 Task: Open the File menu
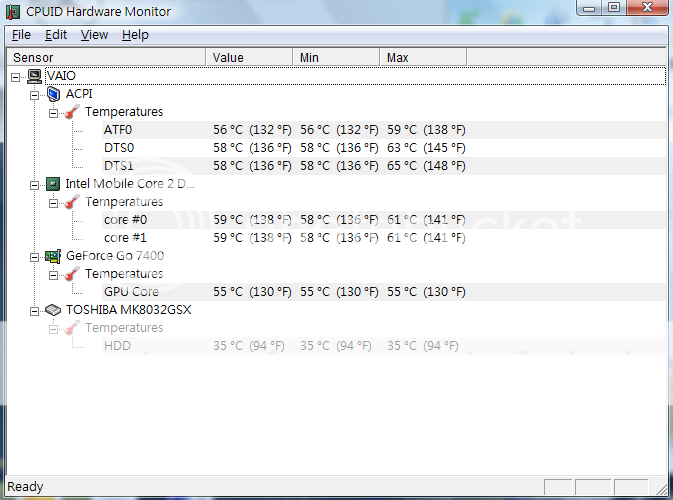(x=21, y=35)
